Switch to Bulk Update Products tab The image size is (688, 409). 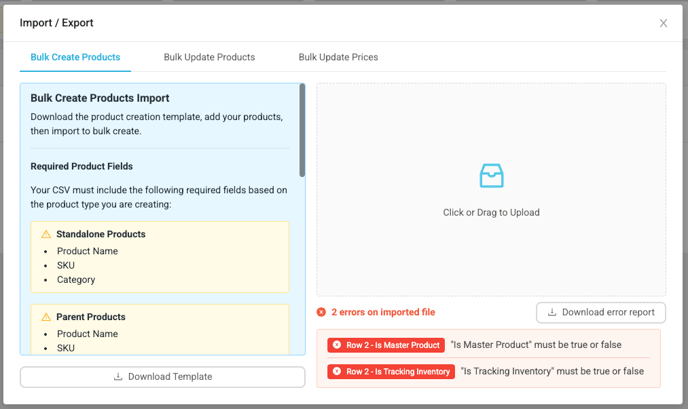[x=209, y=57]
